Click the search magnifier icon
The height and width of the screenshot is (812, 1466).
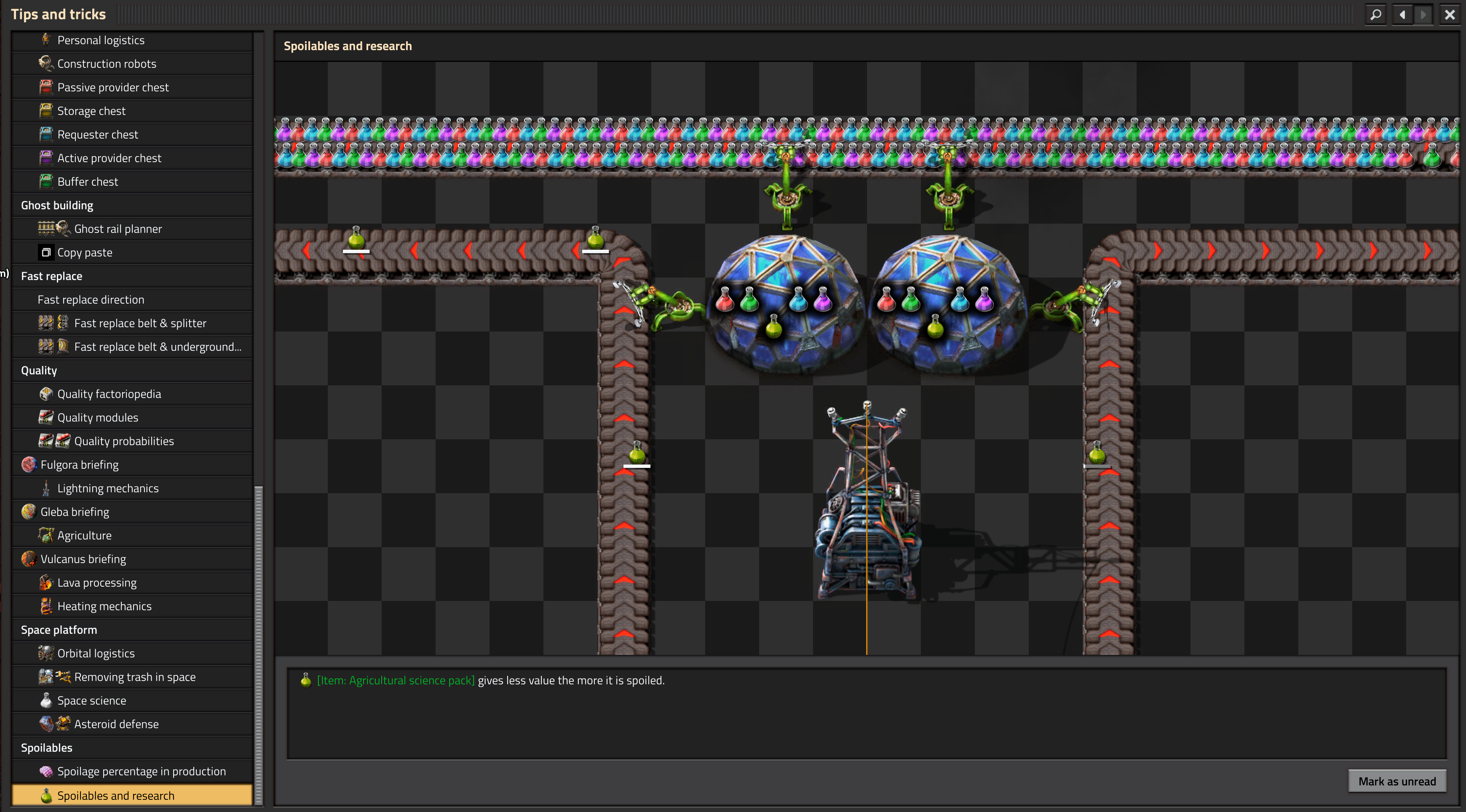coord(1375,14)
